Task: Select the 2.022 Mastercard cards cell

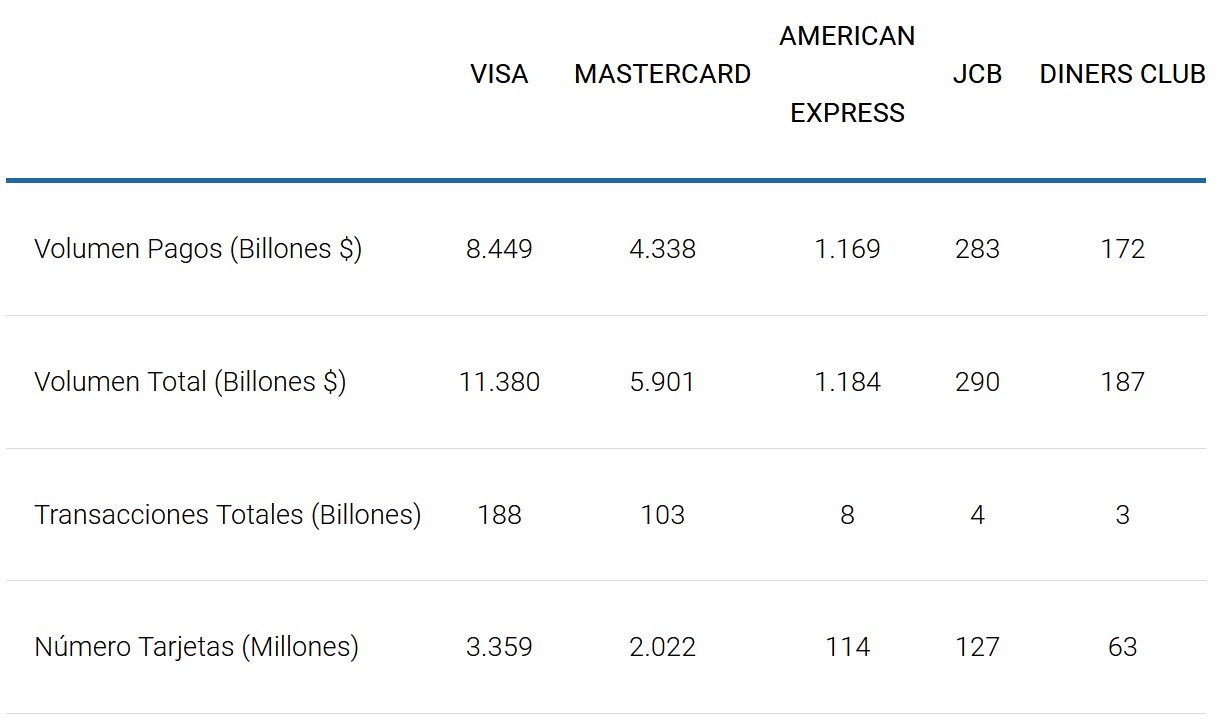Action: click(662, 647)
